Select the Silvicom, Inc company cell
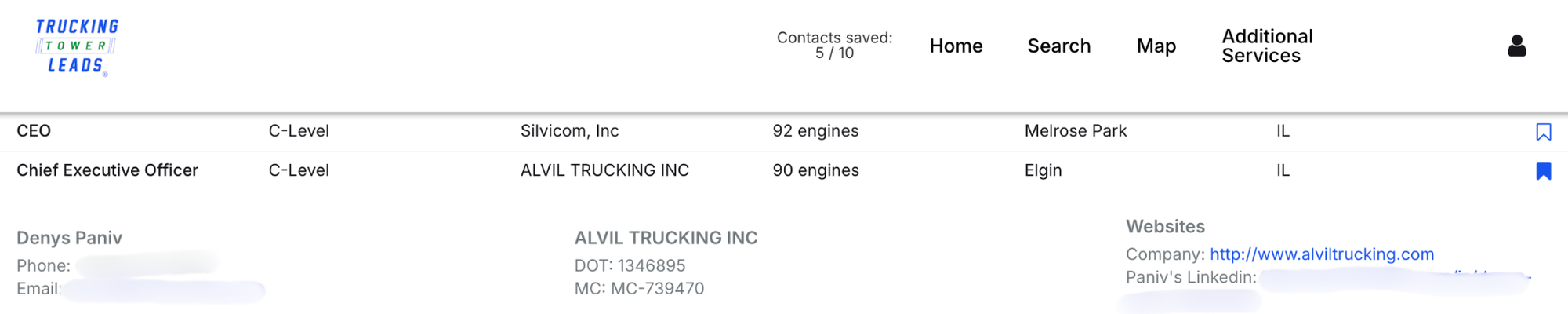1568x314 pixels. coord(569,131)
